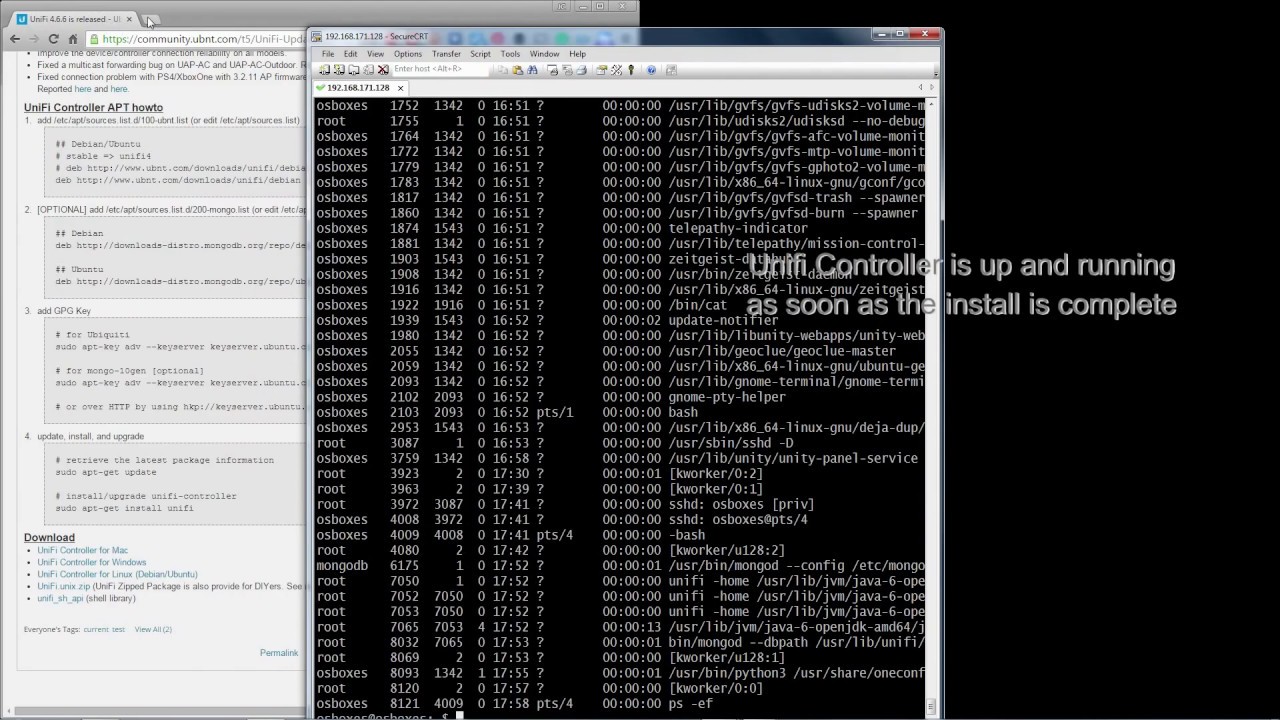Click the 'ps -ef' terminal row
The width and height of the screenshot is (1280, 720).
coord(620,704)
